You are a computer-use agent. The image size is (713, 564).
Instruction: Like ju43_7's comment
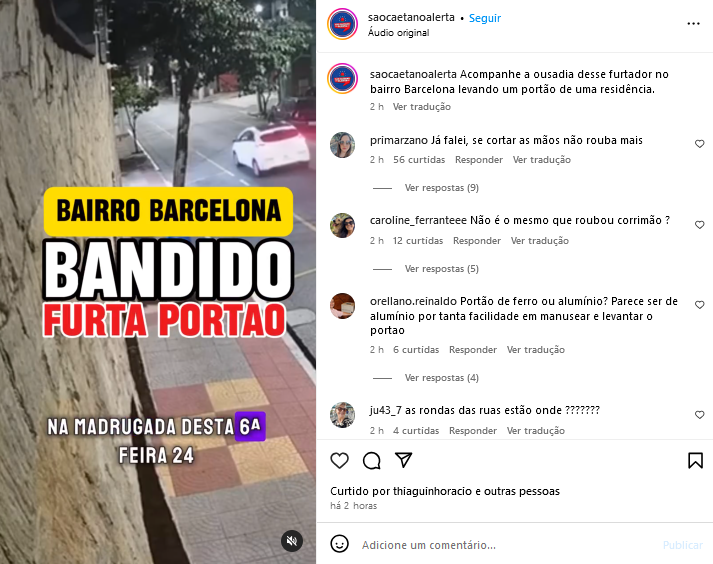click(x=699, y=415)
